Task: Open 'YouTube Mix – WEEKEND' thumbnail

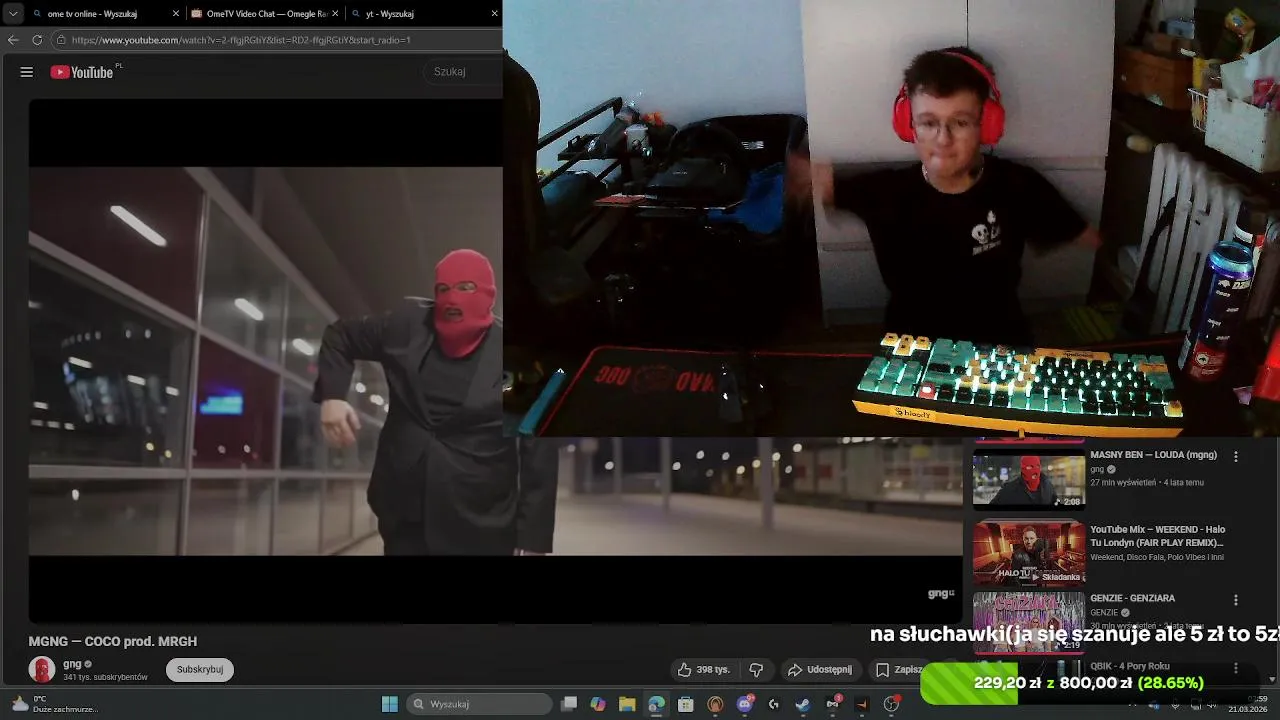Action: 1029,552
